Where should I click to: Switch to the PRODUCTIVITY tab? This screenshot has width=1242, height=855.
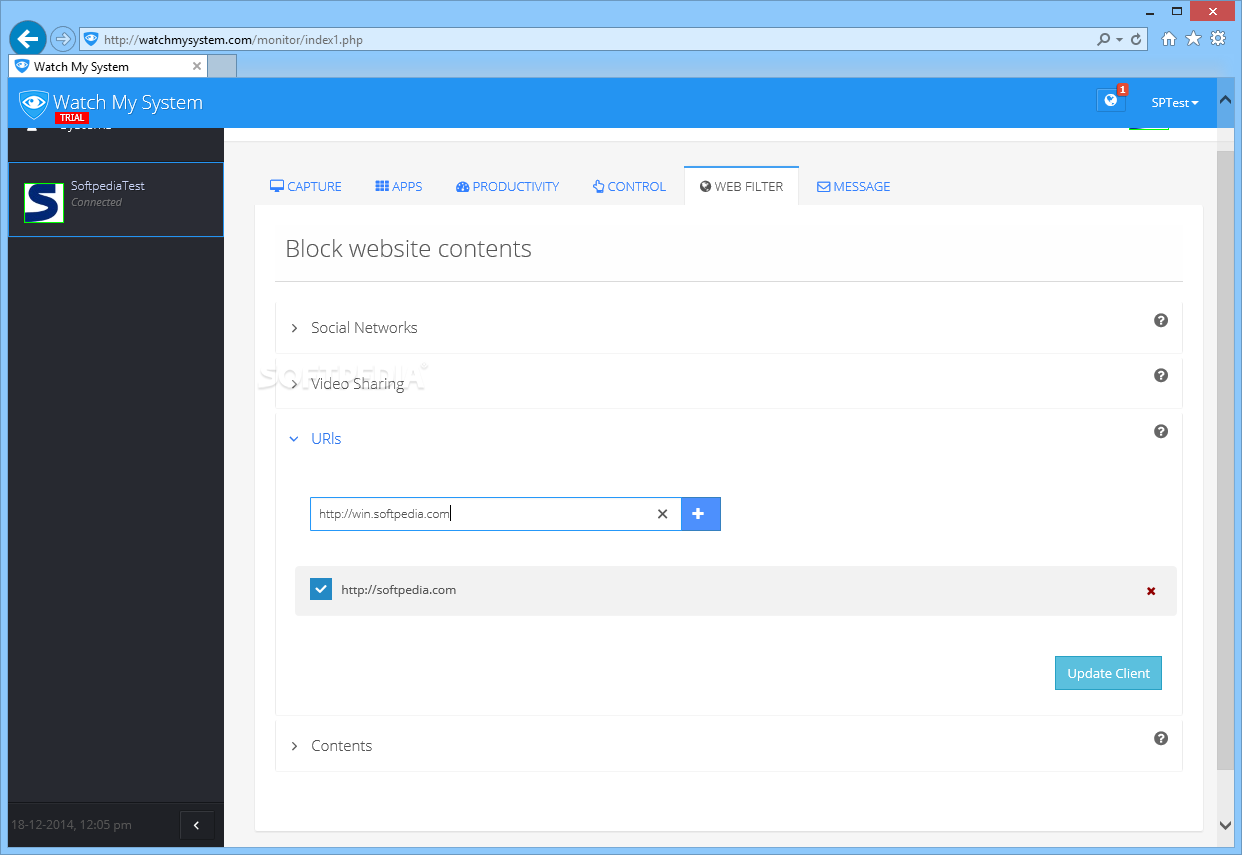[508, 186]
